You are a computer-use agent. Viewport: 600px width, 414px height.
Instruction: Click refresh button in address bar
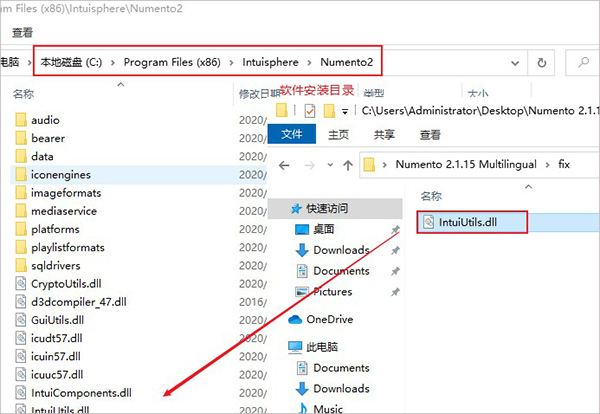click(x=541, y=62)
